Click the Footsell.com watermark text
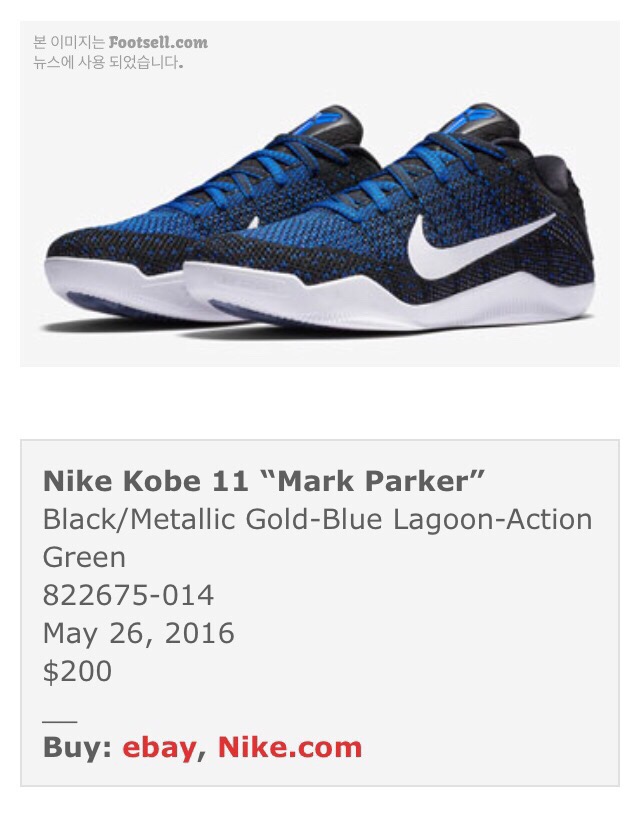The image size is (640, 814). (158, 43)
